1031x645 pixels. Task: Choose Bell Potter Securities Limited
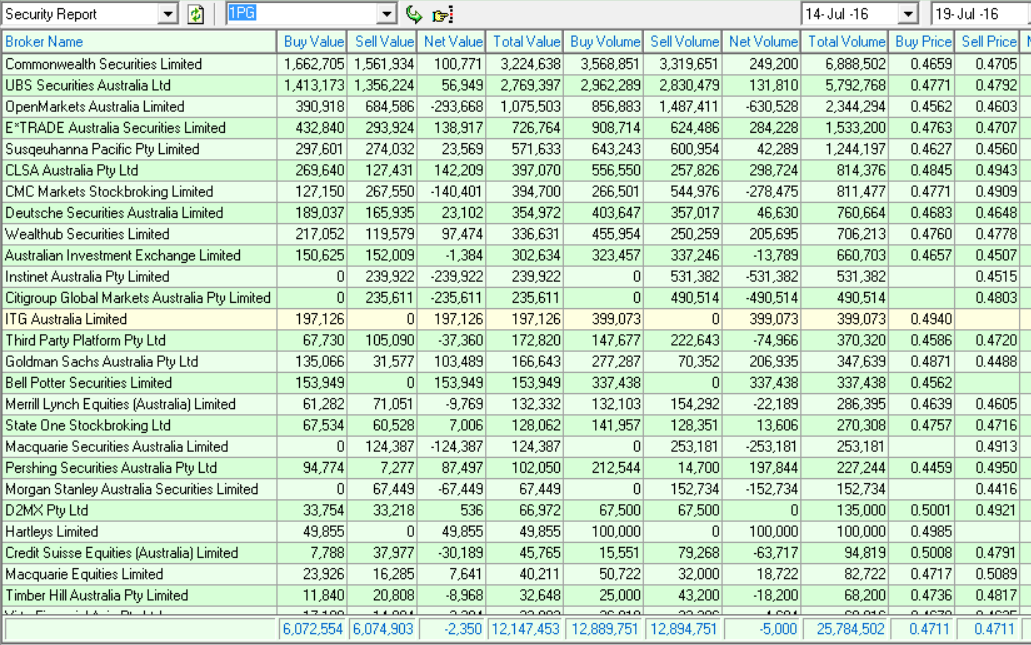coord(88,383)
